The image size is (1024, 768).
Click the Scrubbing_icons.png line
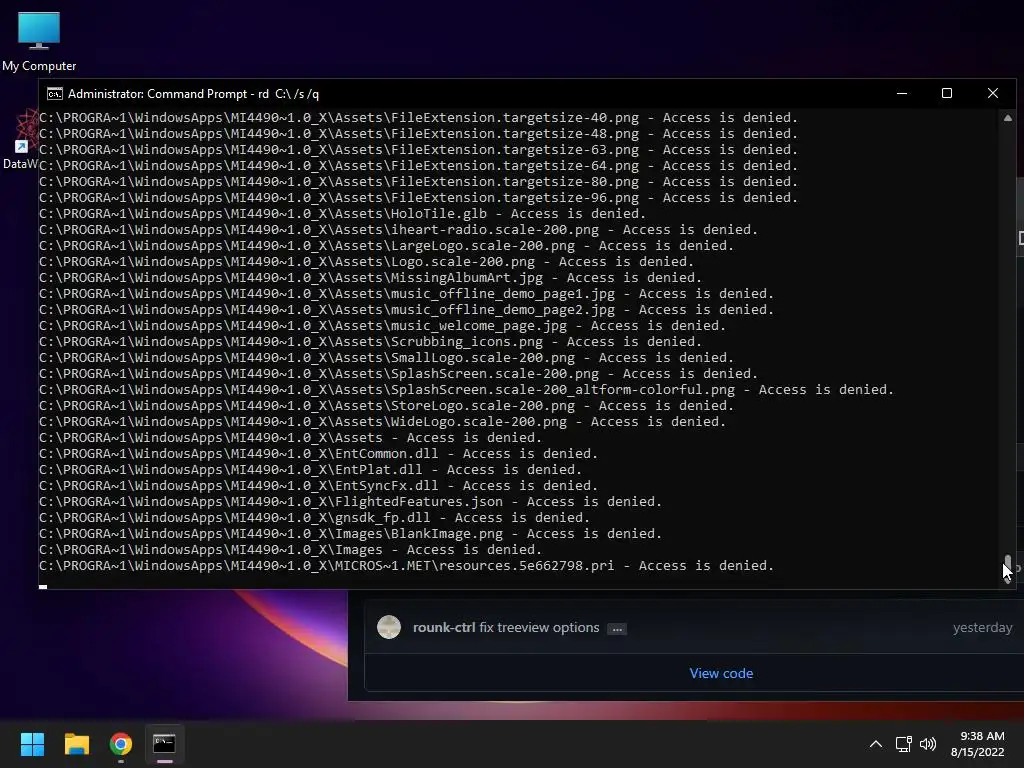(370, 342)
